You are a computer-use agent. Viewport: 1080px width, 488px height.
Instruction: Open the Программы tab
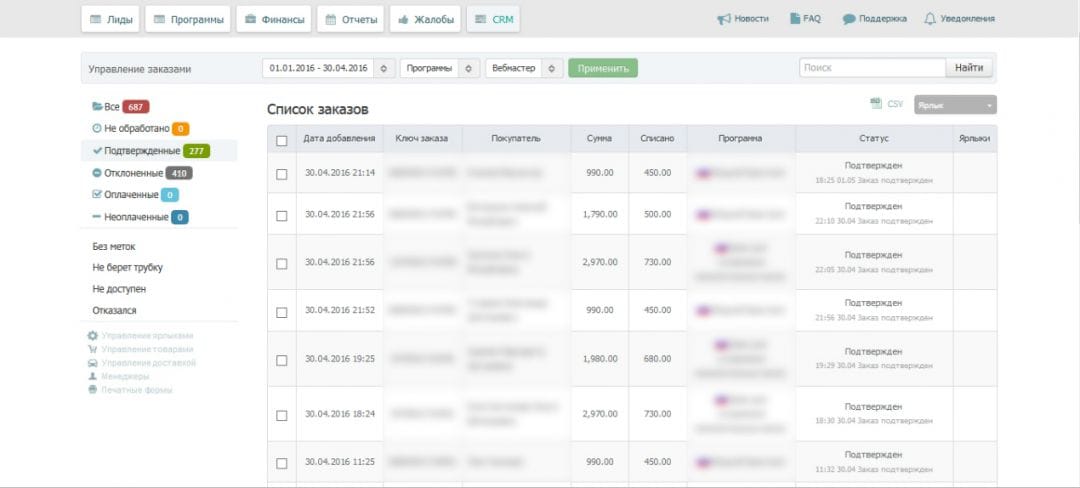188,19
